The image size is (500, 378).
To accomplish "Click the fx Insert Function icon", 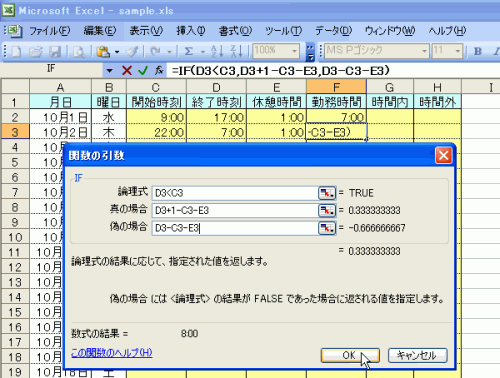I will click(x=159, y=71).
